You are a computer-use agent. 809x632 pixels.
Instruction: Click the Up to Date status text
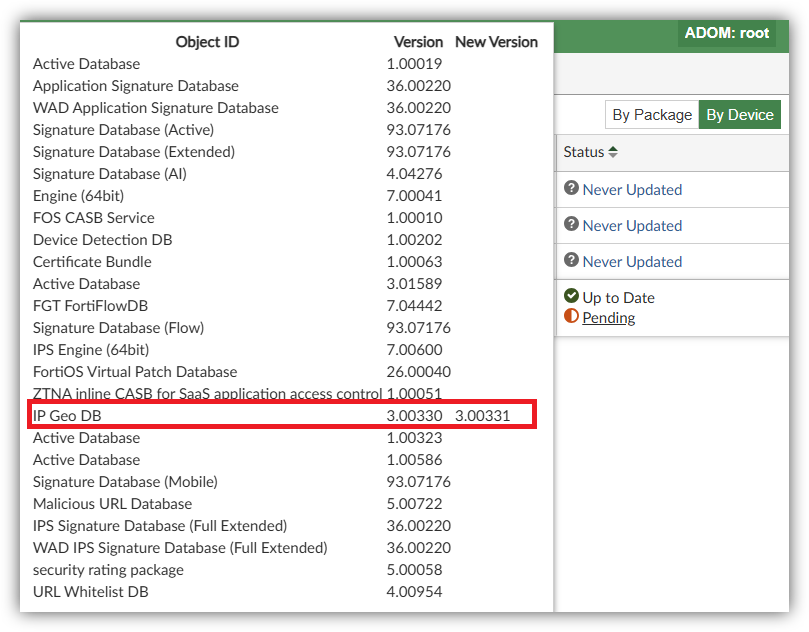618,298
